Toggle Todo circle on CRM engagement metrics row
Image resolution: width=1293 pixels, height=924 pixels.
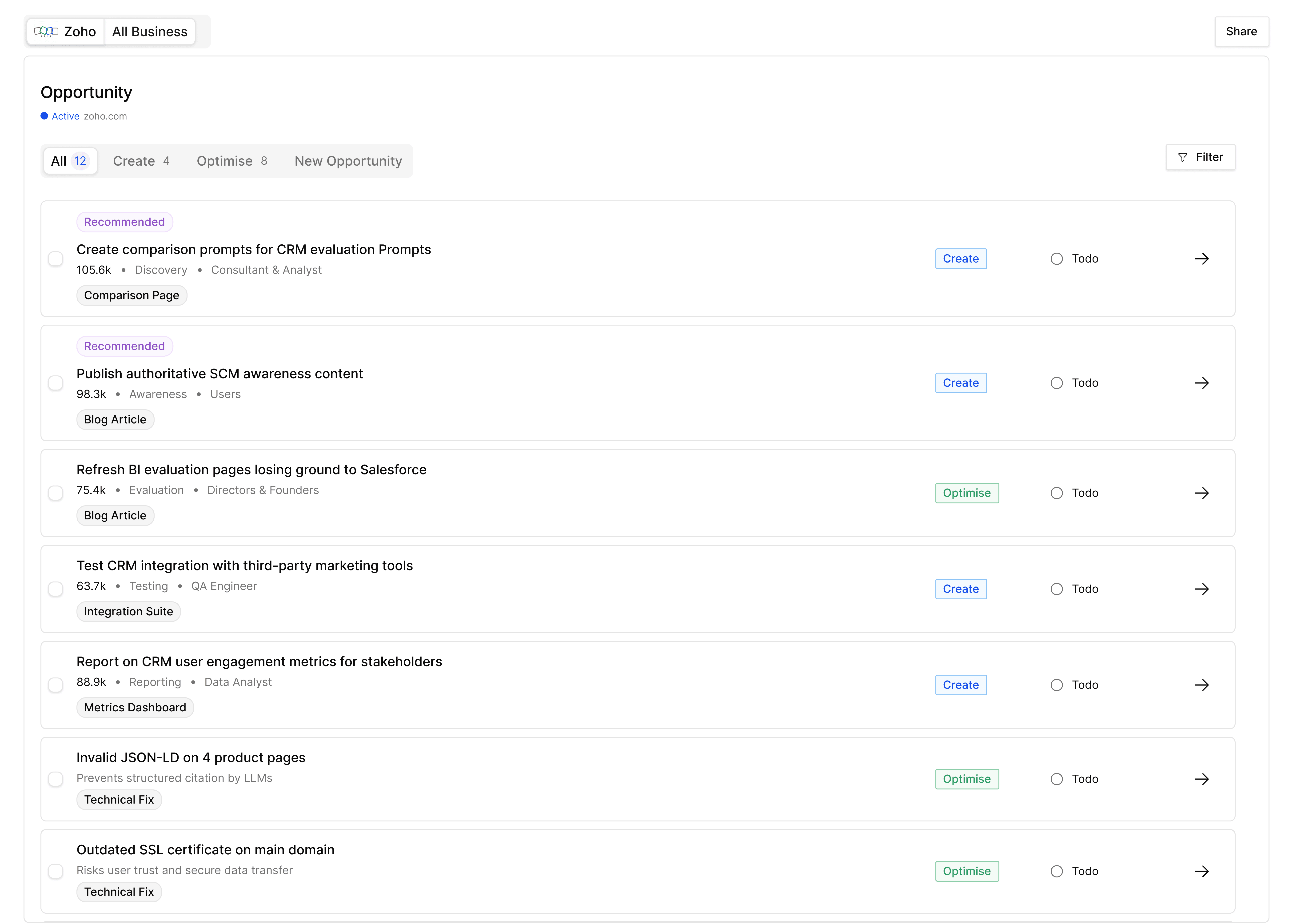1057,685
